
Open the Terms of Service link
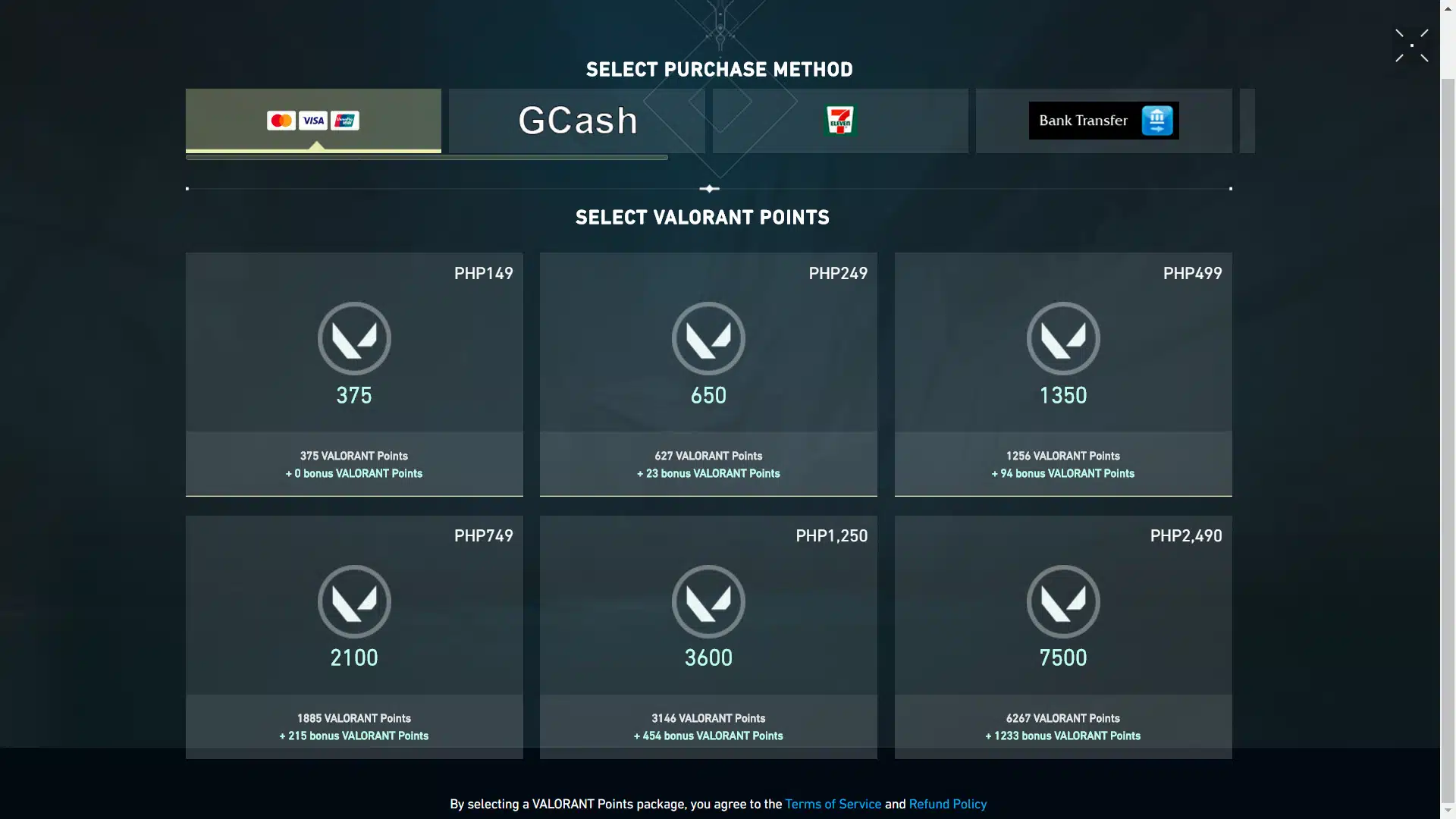pyautogui.click(x=833, y=804)
